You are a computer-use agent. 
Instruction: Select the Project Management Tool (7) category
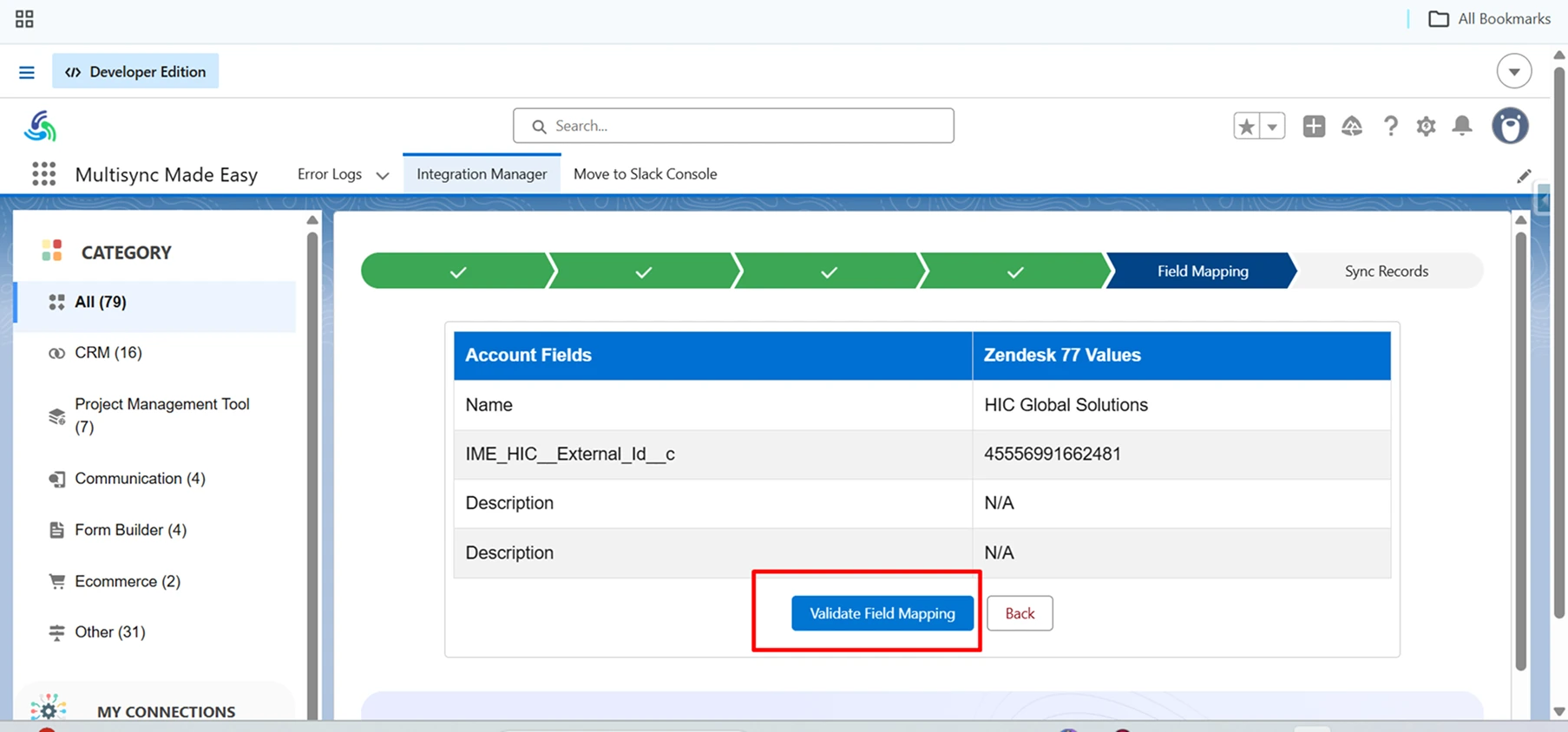[x=156, y=415]
